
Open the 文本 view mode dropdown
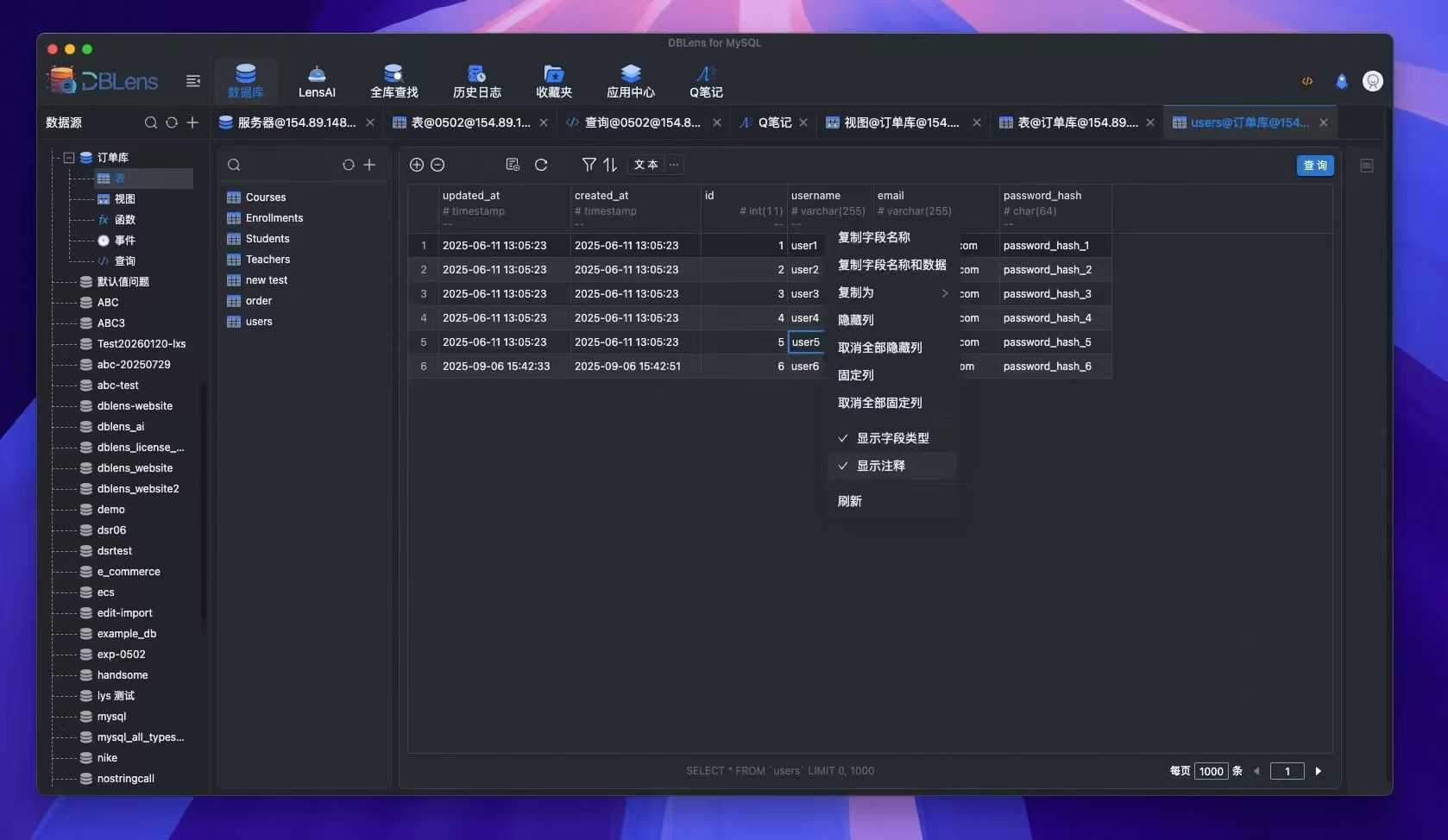click(x=645, y=165)
